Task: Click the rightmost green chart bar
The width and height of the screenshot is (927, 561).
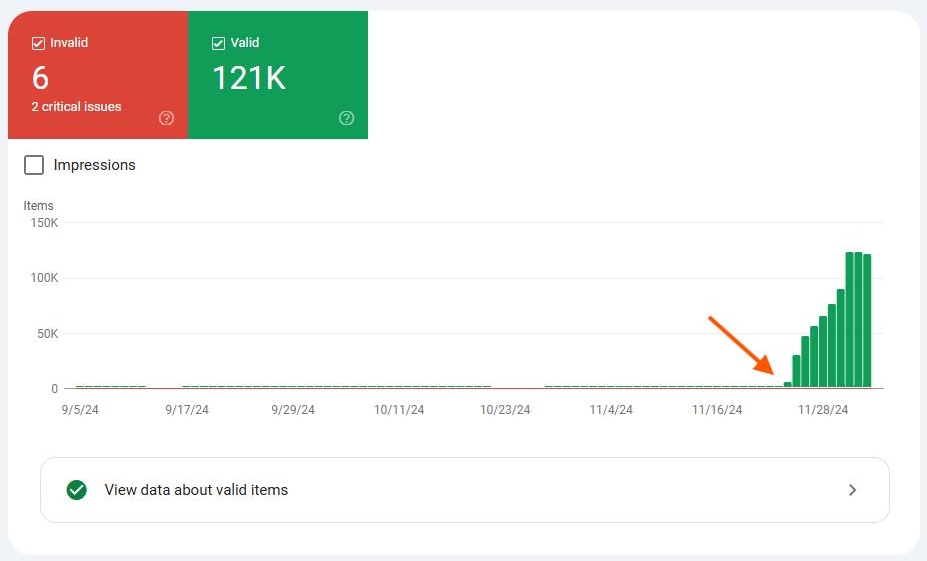Action: (x=867, y=320)
